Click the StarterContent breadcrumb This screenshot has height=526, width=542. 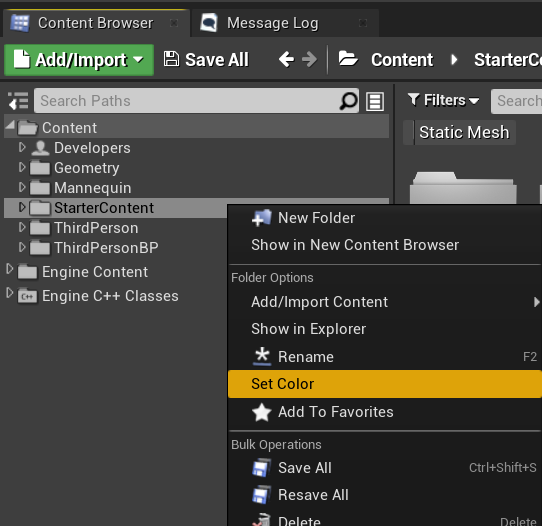(507, 60)
